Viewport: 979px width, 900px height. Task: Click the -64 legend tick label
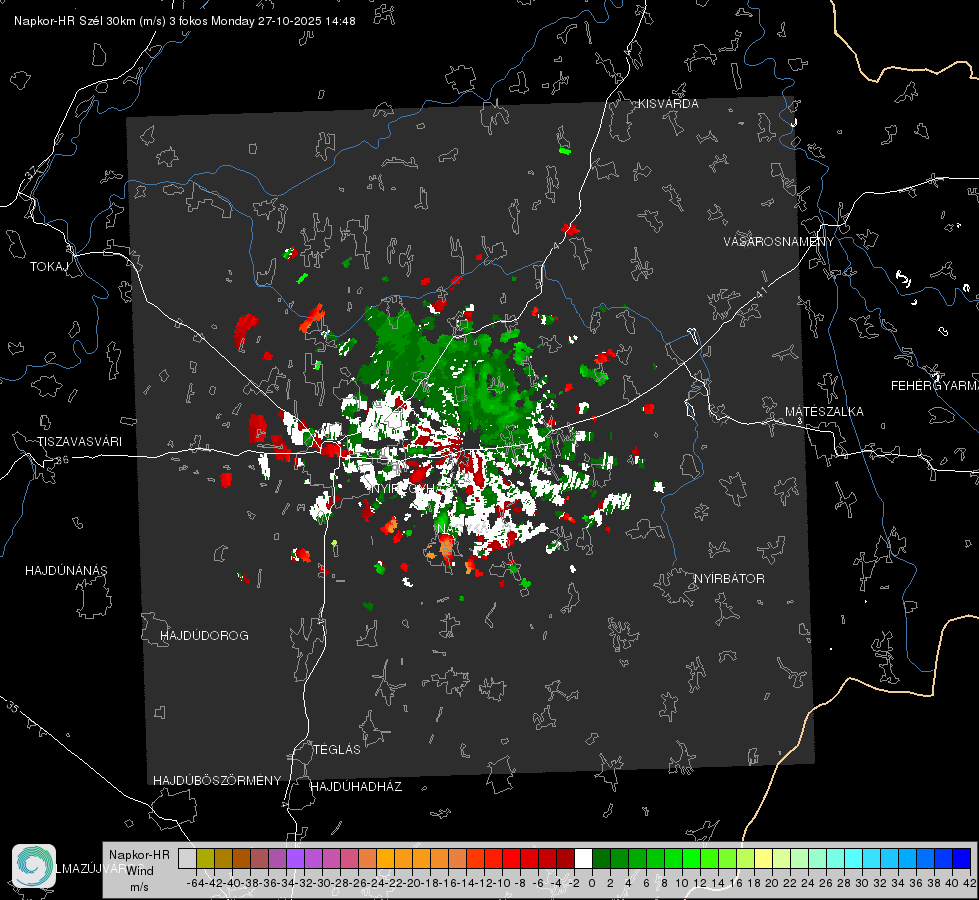click(x=195, y=883)
